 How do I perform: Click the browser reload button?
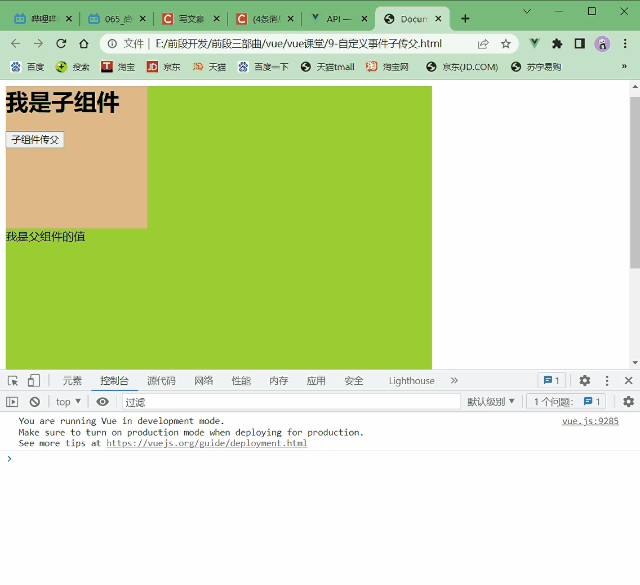point(61,44)
